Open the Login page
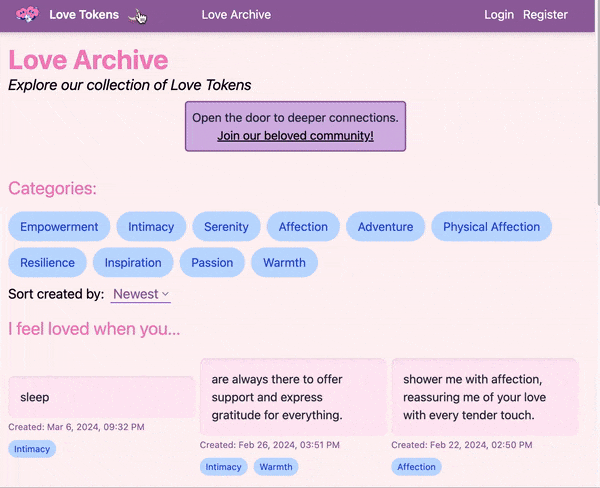The image size is (600, 488). [499, 15]
